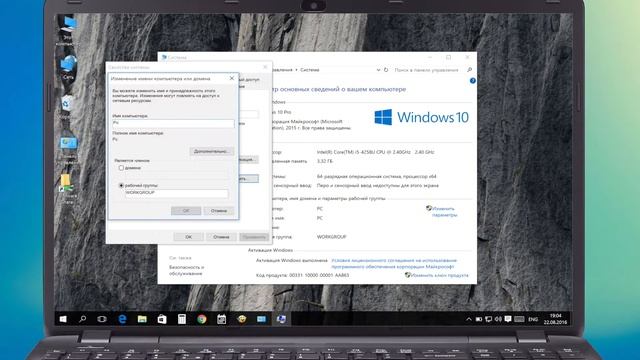Read the Microsoft license terms link
The height and width of the screenshot is (360, 640).
pyautogui.click(x=394, y=263)
